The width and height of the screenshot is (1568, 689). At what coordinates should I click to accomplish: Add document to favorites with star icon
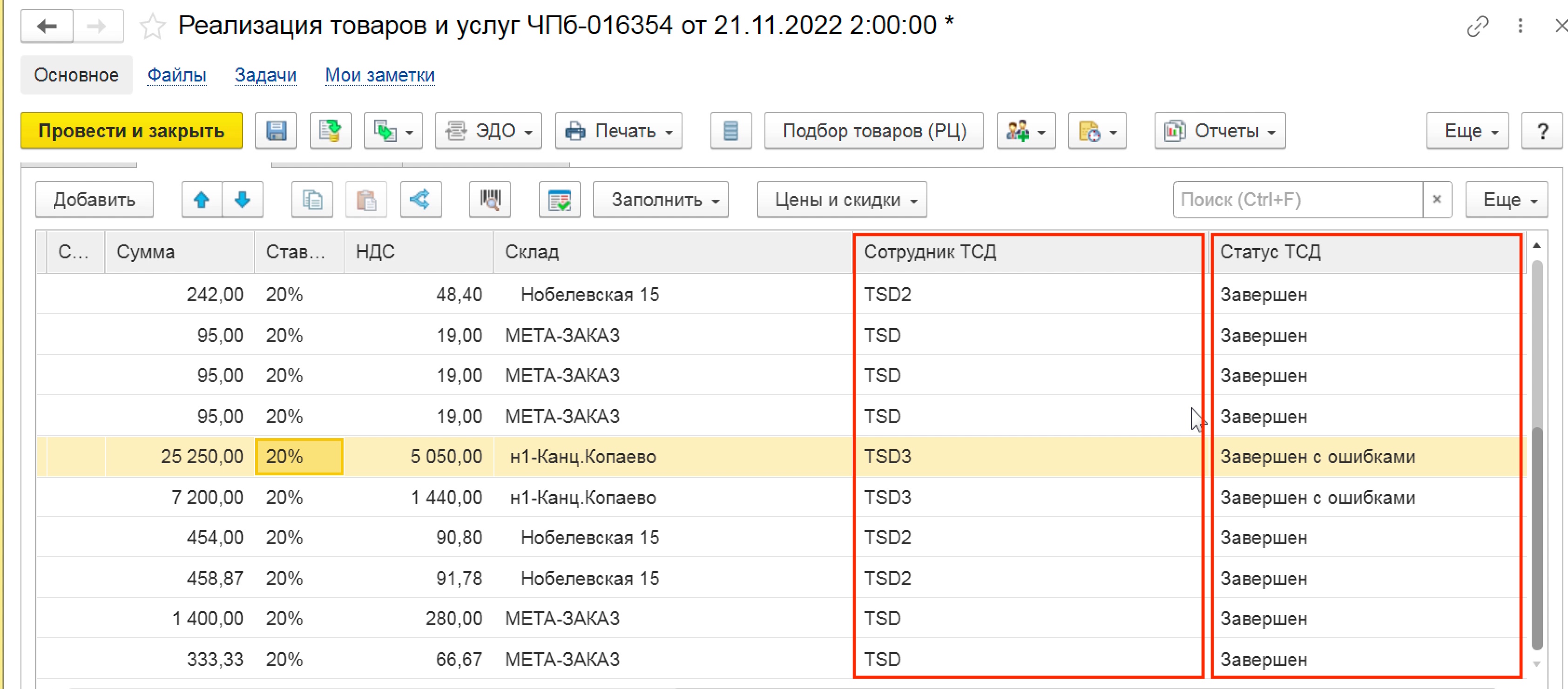[152, 27]
